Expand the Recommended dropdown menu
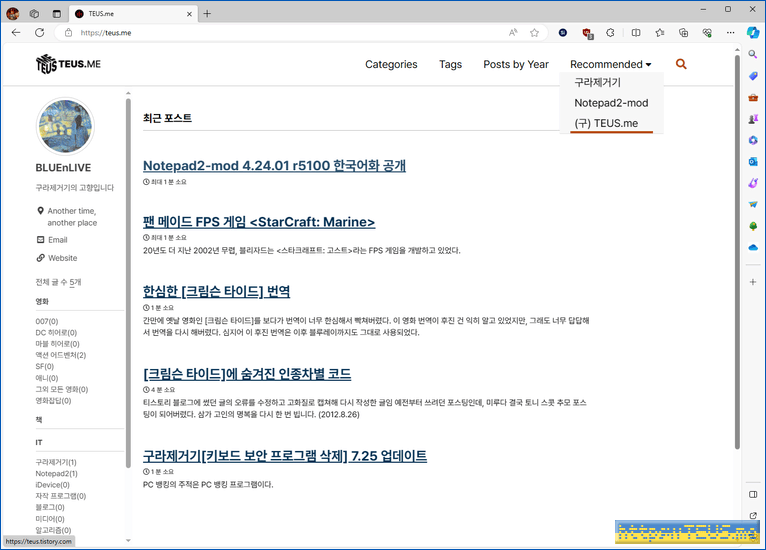This screenshot has width=766, height=550. tap(610, 64)
